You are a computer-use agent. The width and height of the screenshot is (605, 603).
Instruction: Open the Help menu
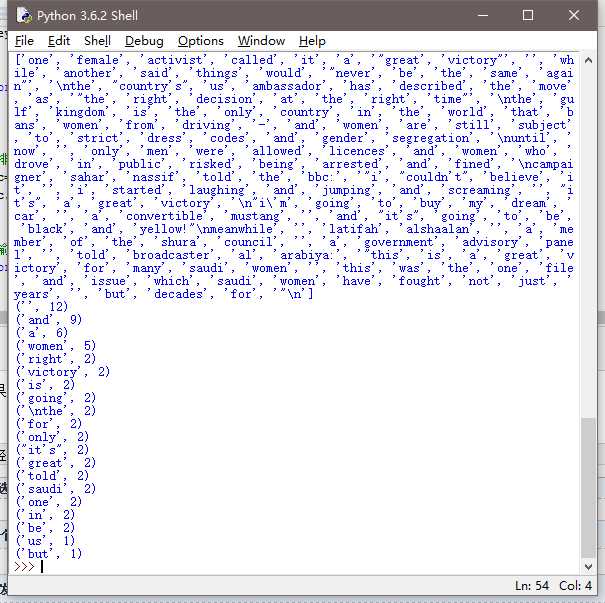coord(312,41)
